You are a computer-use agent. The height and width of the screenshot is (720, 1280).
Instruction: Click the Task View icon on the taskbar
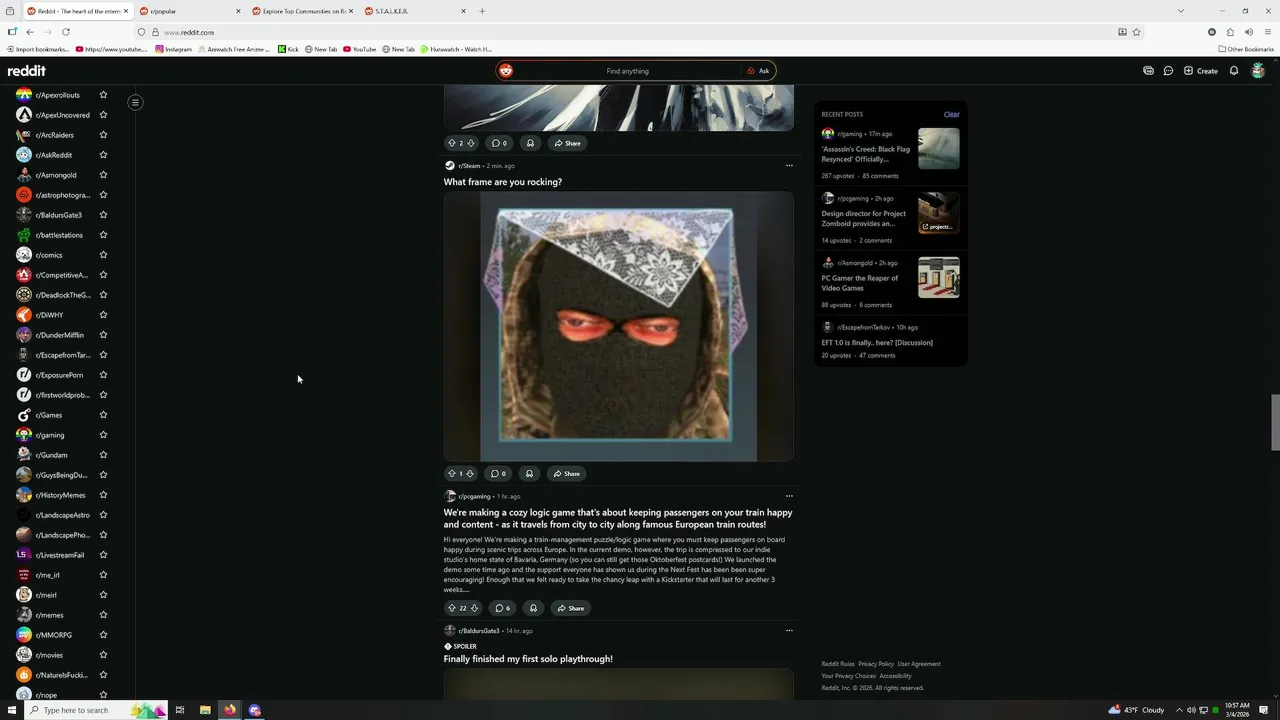[x=180, y=710]
